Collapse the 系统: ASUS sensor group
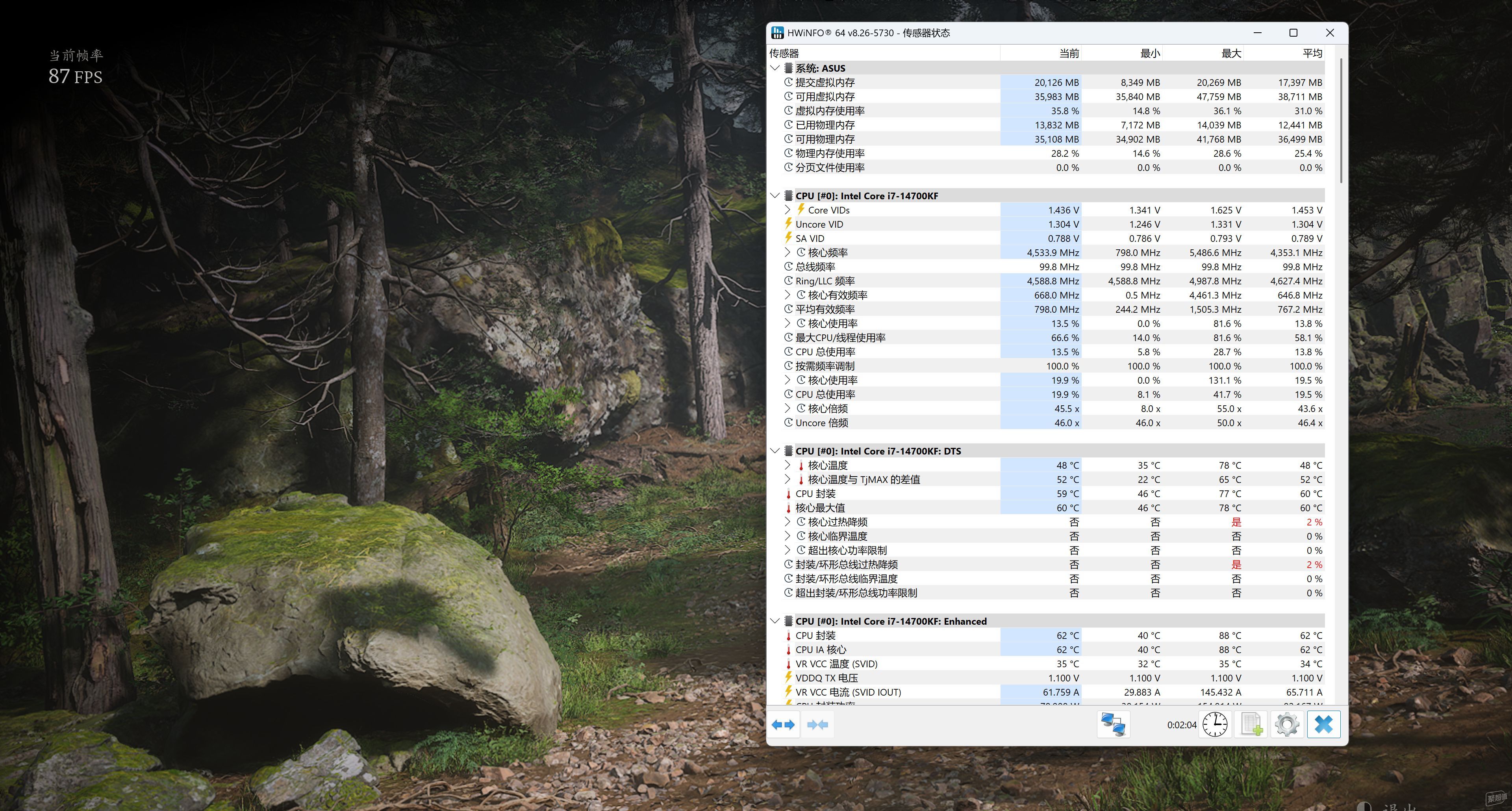This screenshot has height=811, width=1512. (775, 68)
